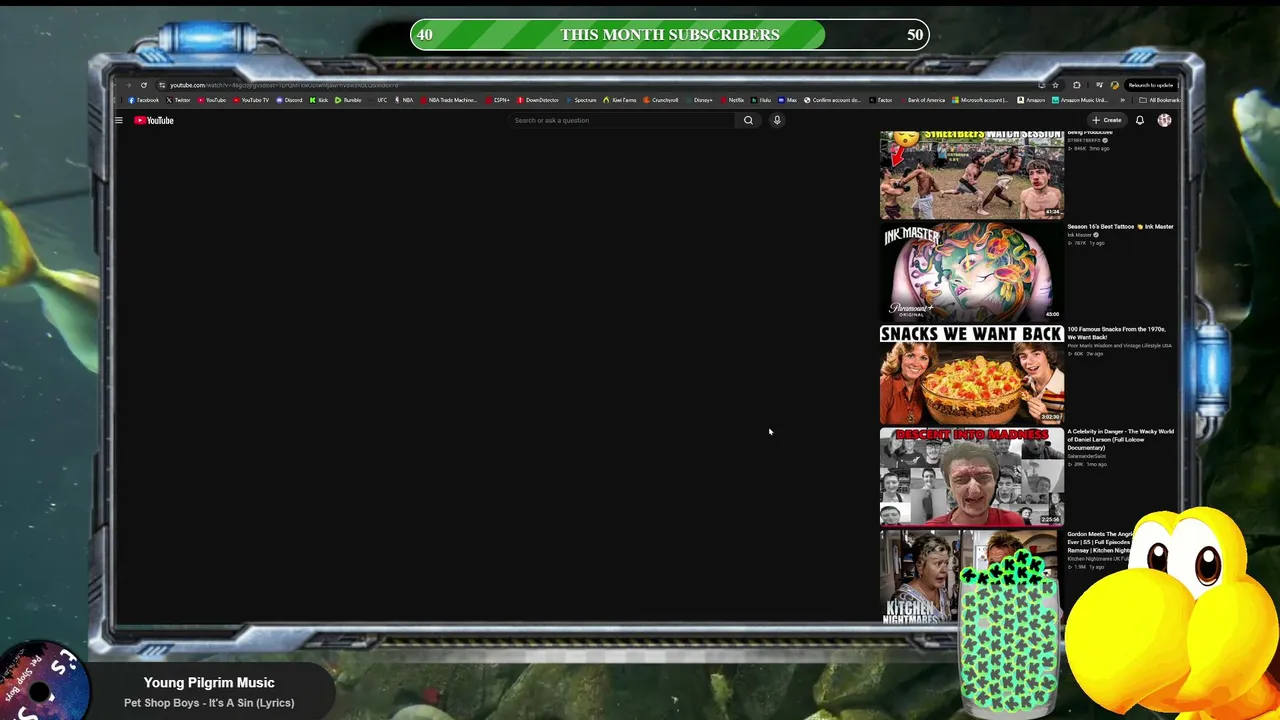The height and width of the screenshot is (720, 1280).
Task: Open the Spectrum bookmark
Action: [581, 100]
